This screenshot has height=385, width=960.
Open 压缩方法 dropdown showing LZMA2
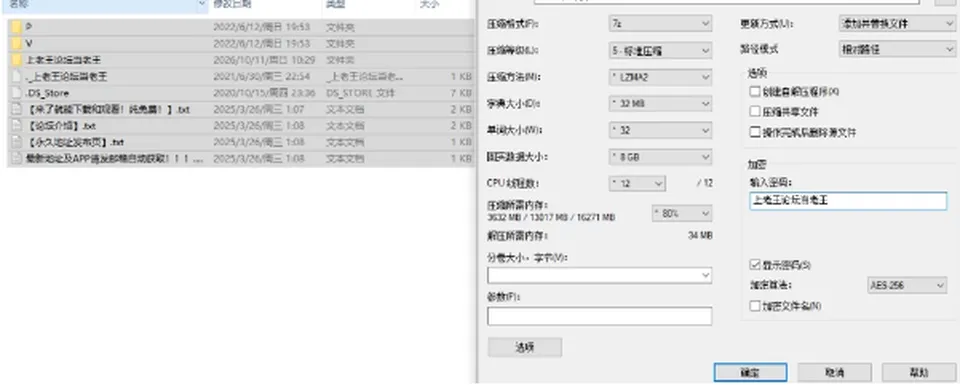(x=661, y=77)
